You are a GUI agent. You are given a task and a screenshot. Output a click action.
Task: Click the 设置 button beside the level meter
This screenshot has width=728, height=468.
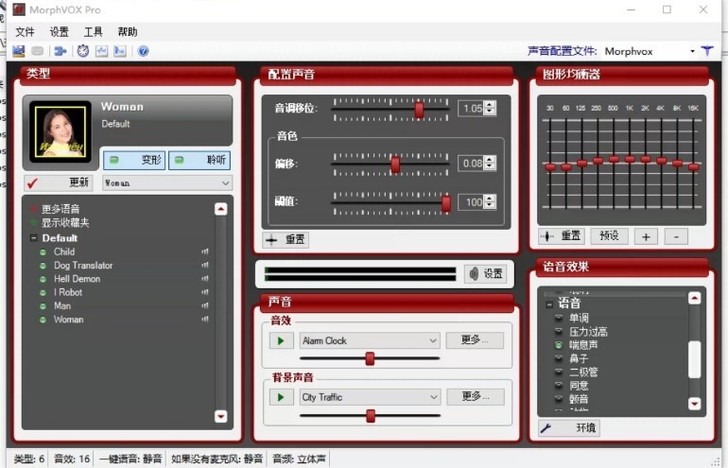tap(486, 274)
